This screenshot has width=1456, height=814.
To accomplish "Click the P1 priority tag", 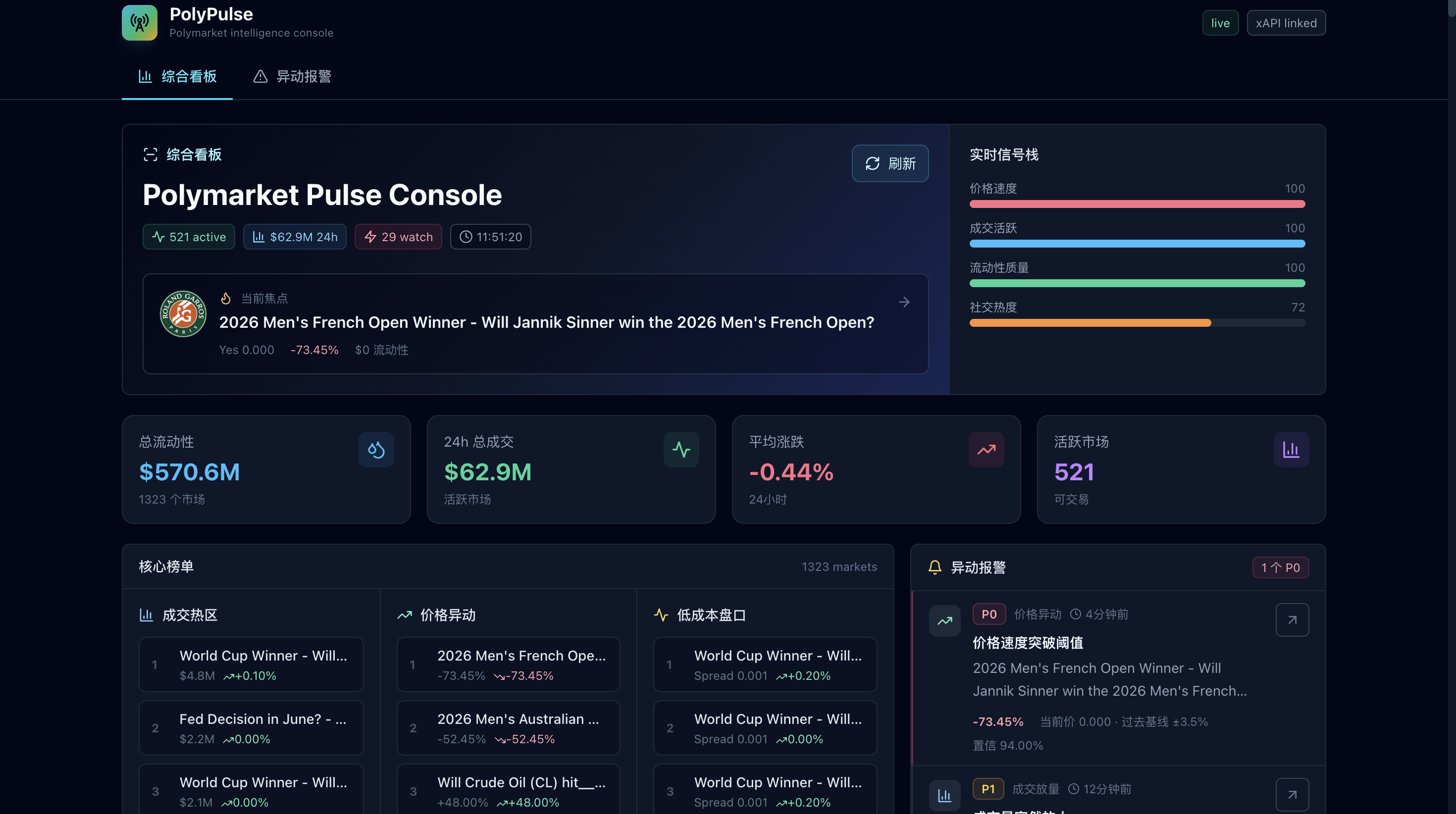I will click(988, 789).
